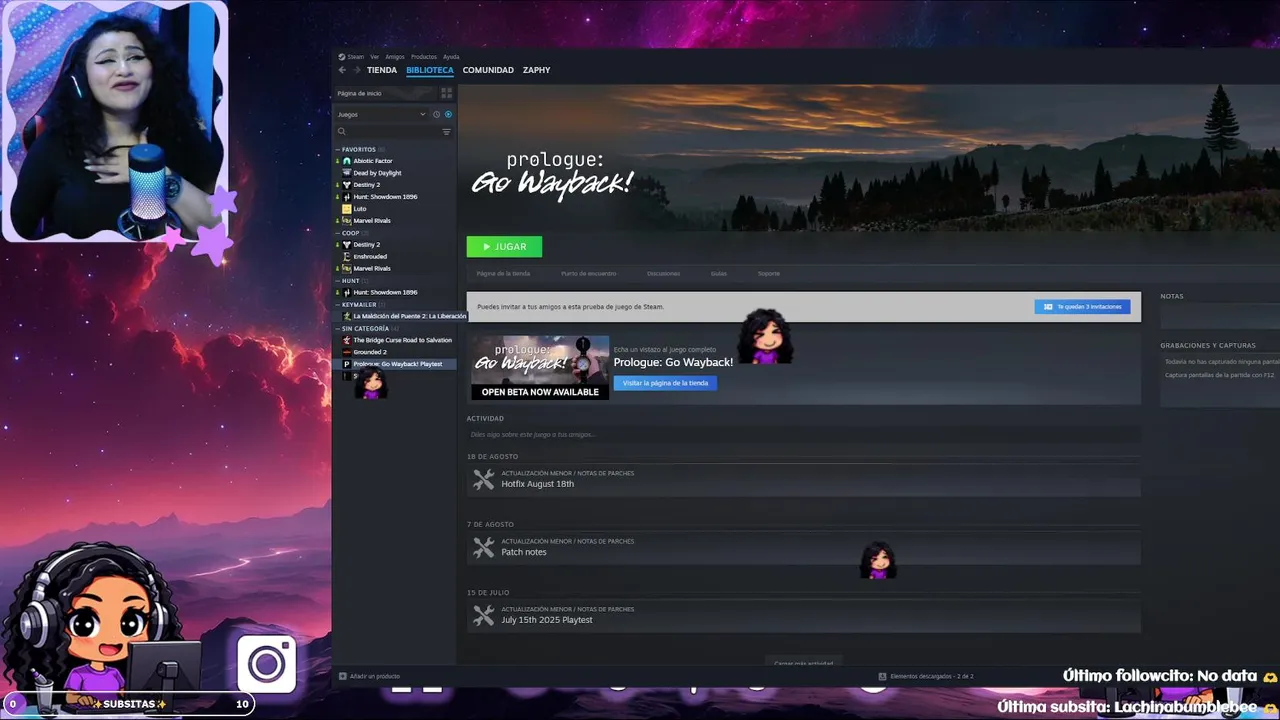Click Prologue Open Beta banner thumbnail
1280x720 pixels.
[x=540, y=367]
